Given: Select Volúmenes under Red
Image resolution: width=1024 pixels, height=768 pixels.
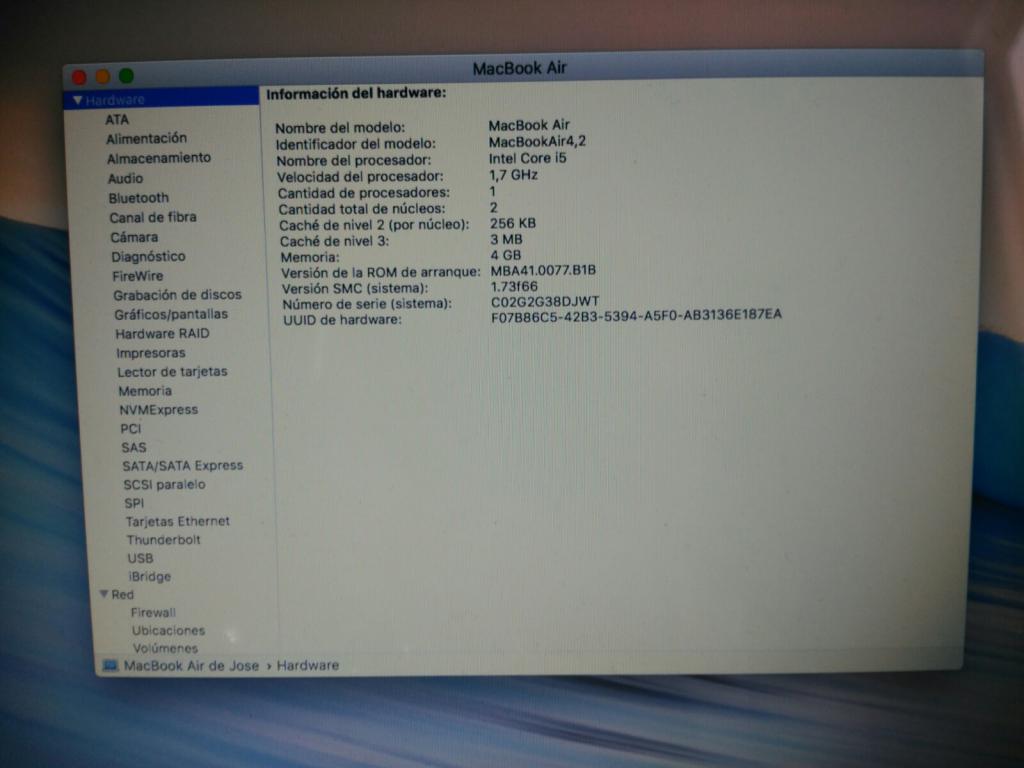Looking at the screenshot, I should 165,648.
